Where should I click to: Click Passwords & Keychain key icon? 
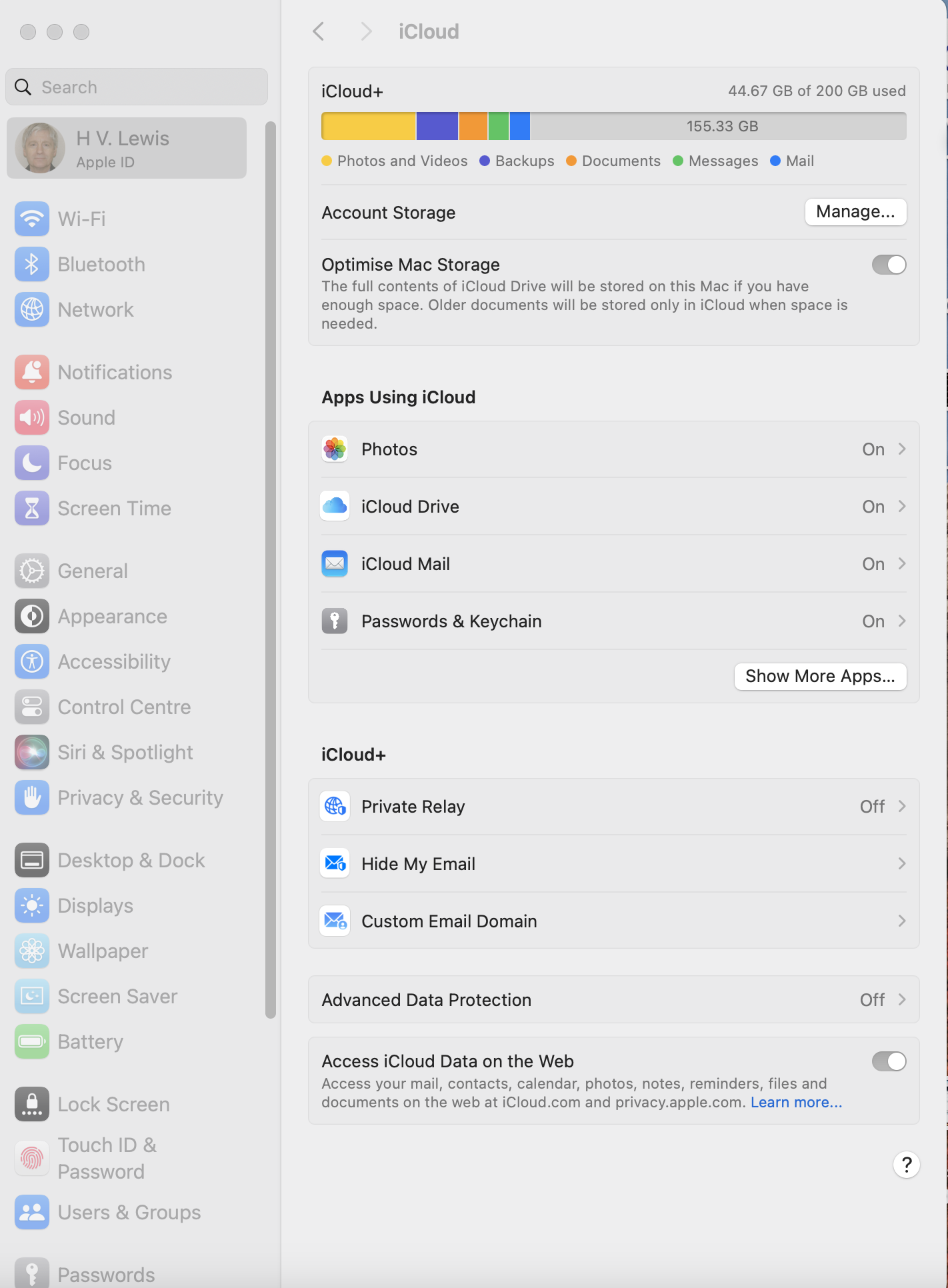[335, 621]
